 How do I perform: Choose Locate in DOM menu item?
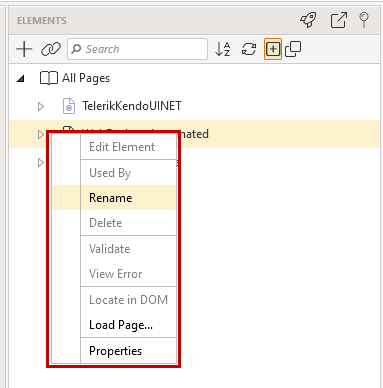point(128,300)
